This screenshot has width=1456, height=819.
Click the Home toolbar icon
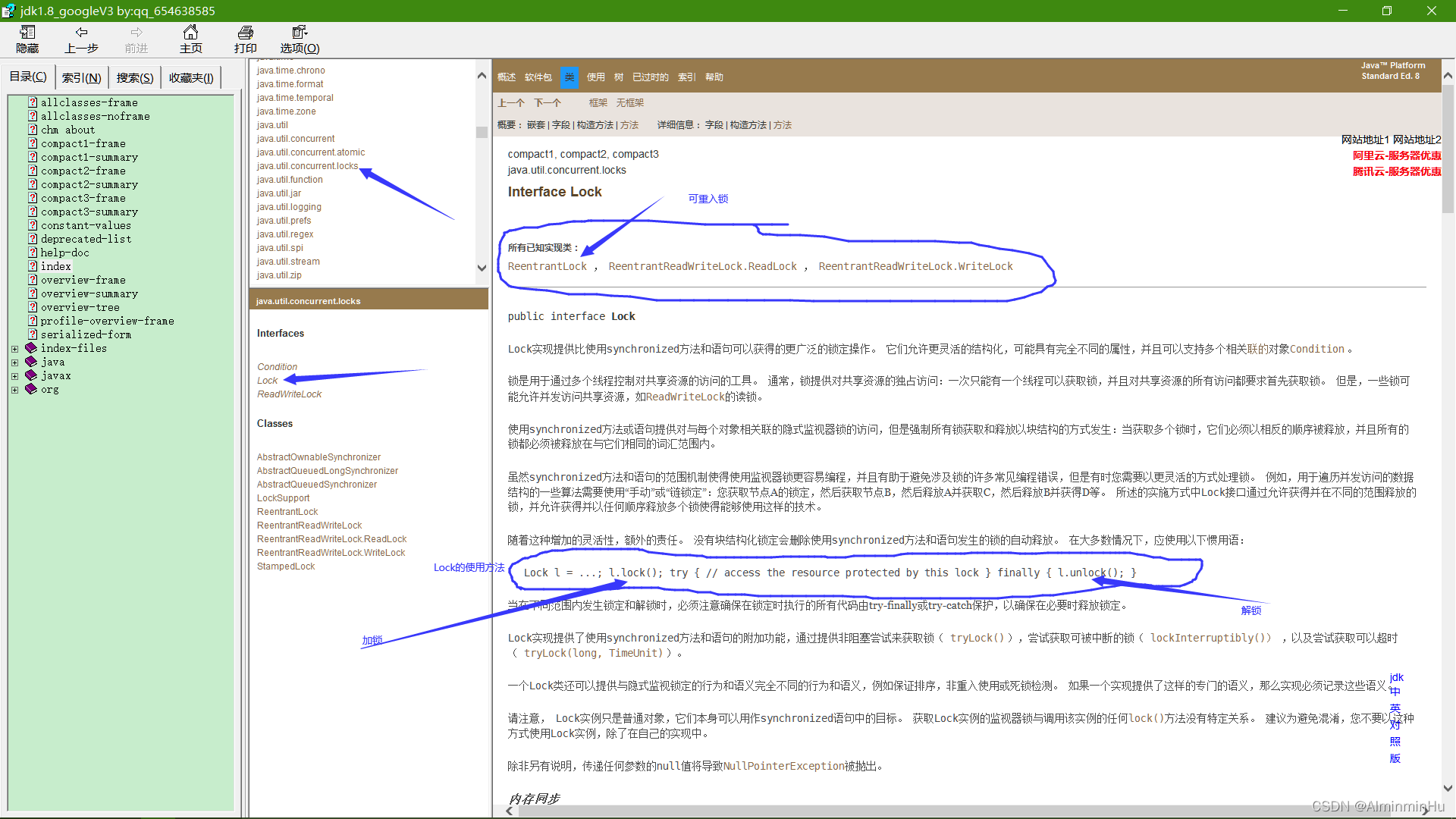coord(190,33)
